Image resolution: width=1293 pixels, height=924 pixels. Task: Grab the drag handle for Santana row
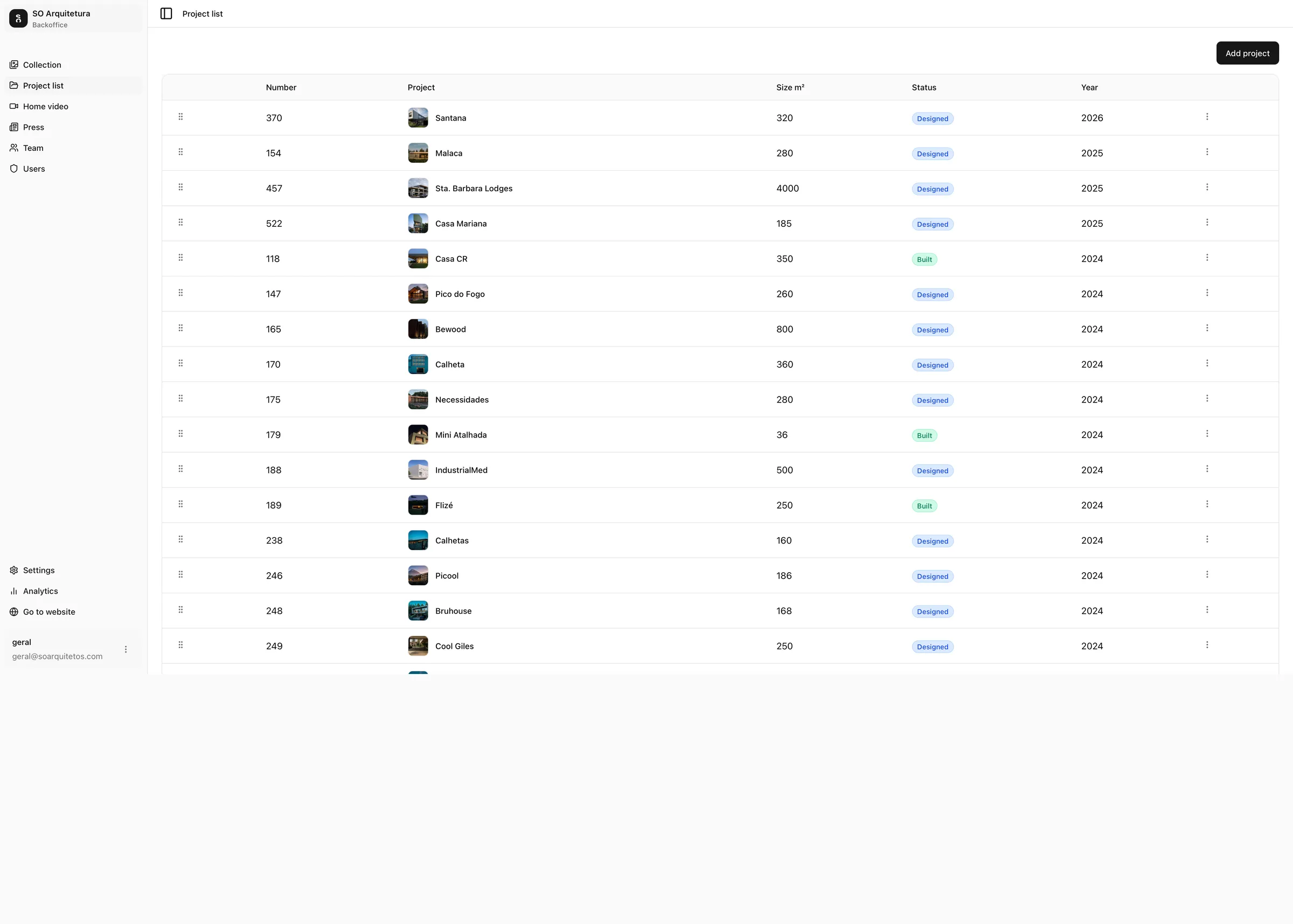pos(180,116)
